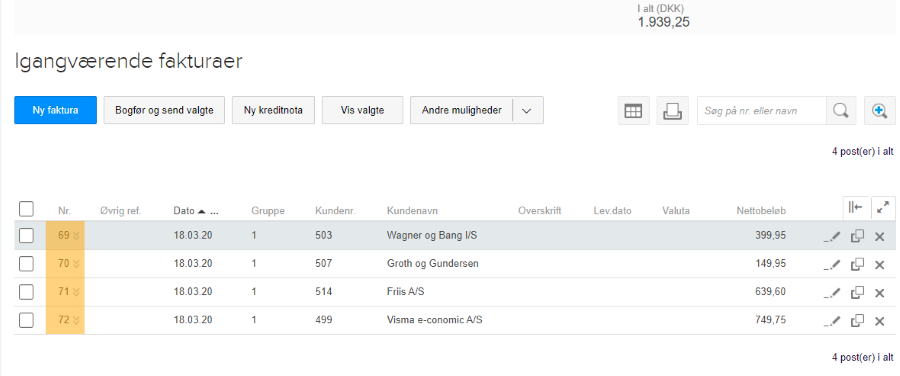Delete the Friis A/S invoice
900x376 pixels.
point(879,293)
